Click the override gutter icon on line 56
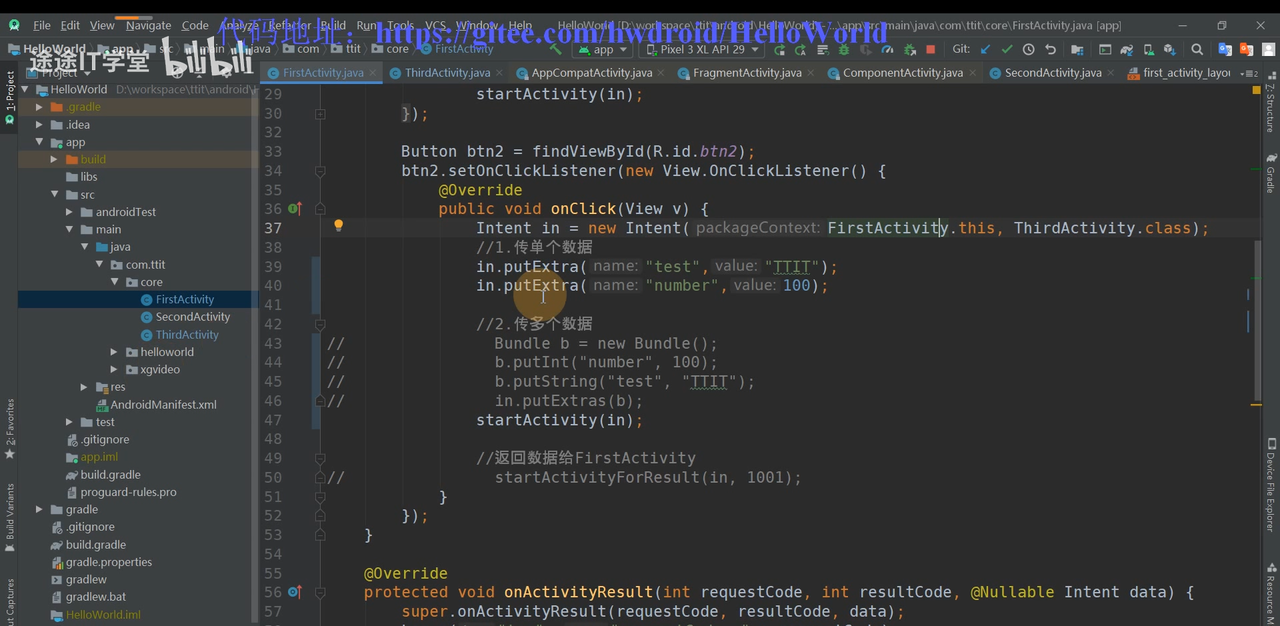The height and width of the screenshot is (626, 1280). (x=295, y=592)
